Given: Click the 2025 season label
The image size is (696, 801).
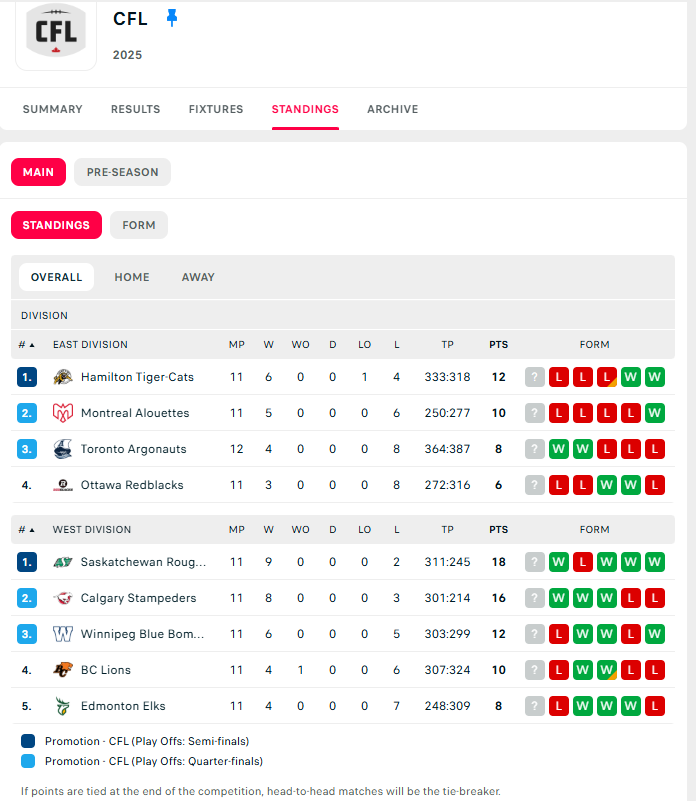Looking at the screenshot, I should 127,55.
